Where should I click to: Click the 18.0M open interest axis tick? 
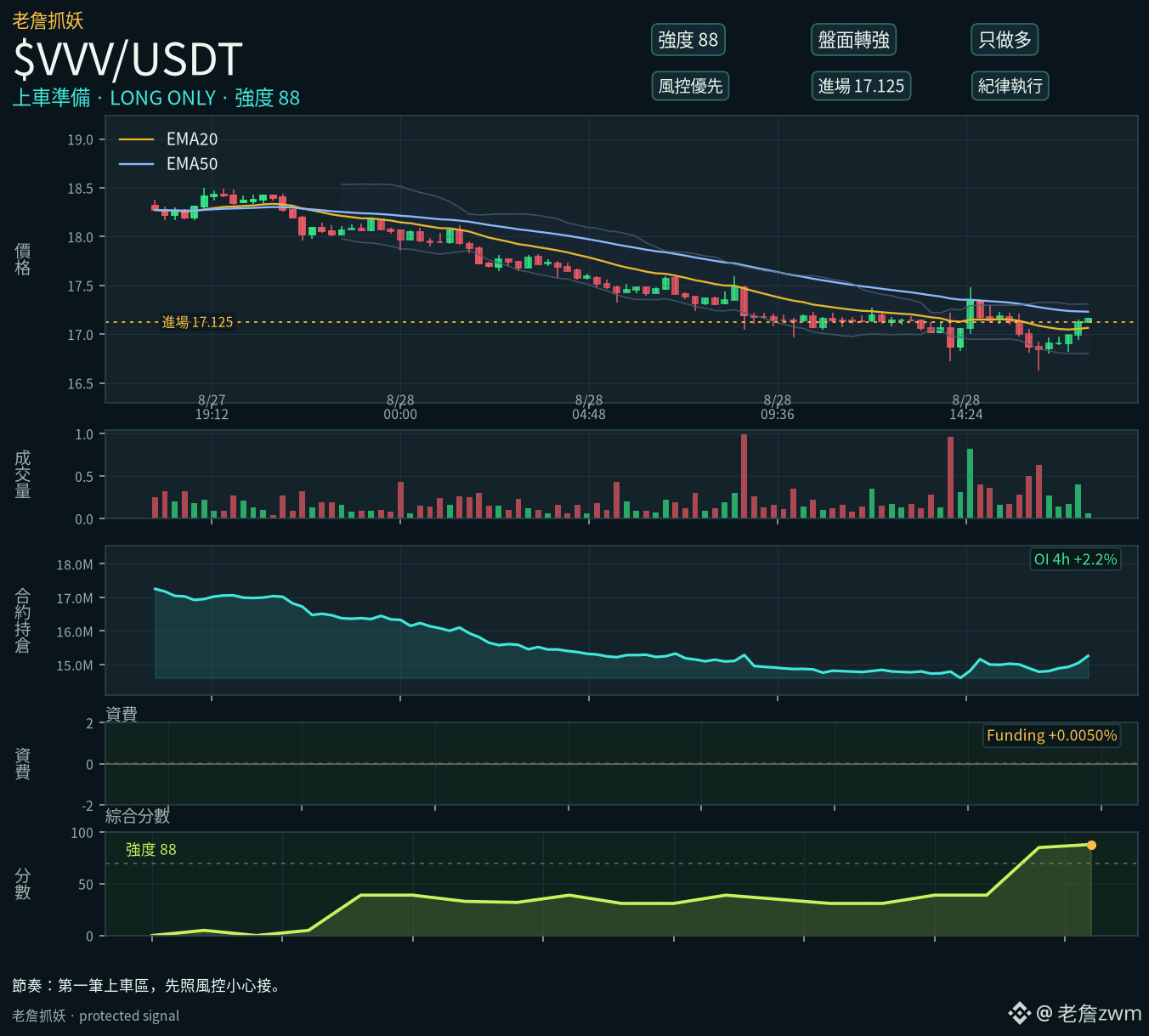(75, 564)
